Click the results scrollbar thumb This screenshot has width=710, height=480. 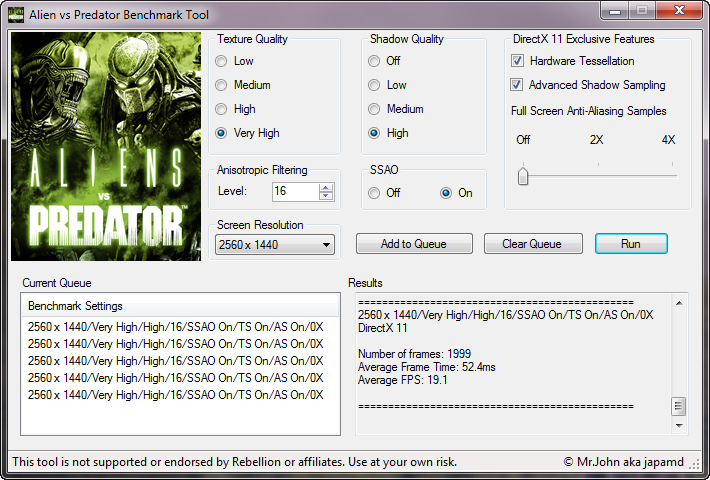coord(678,406)
